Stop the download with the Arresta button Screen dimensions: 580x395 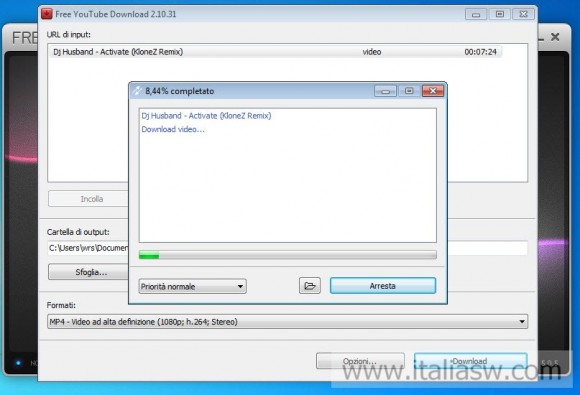383,286
